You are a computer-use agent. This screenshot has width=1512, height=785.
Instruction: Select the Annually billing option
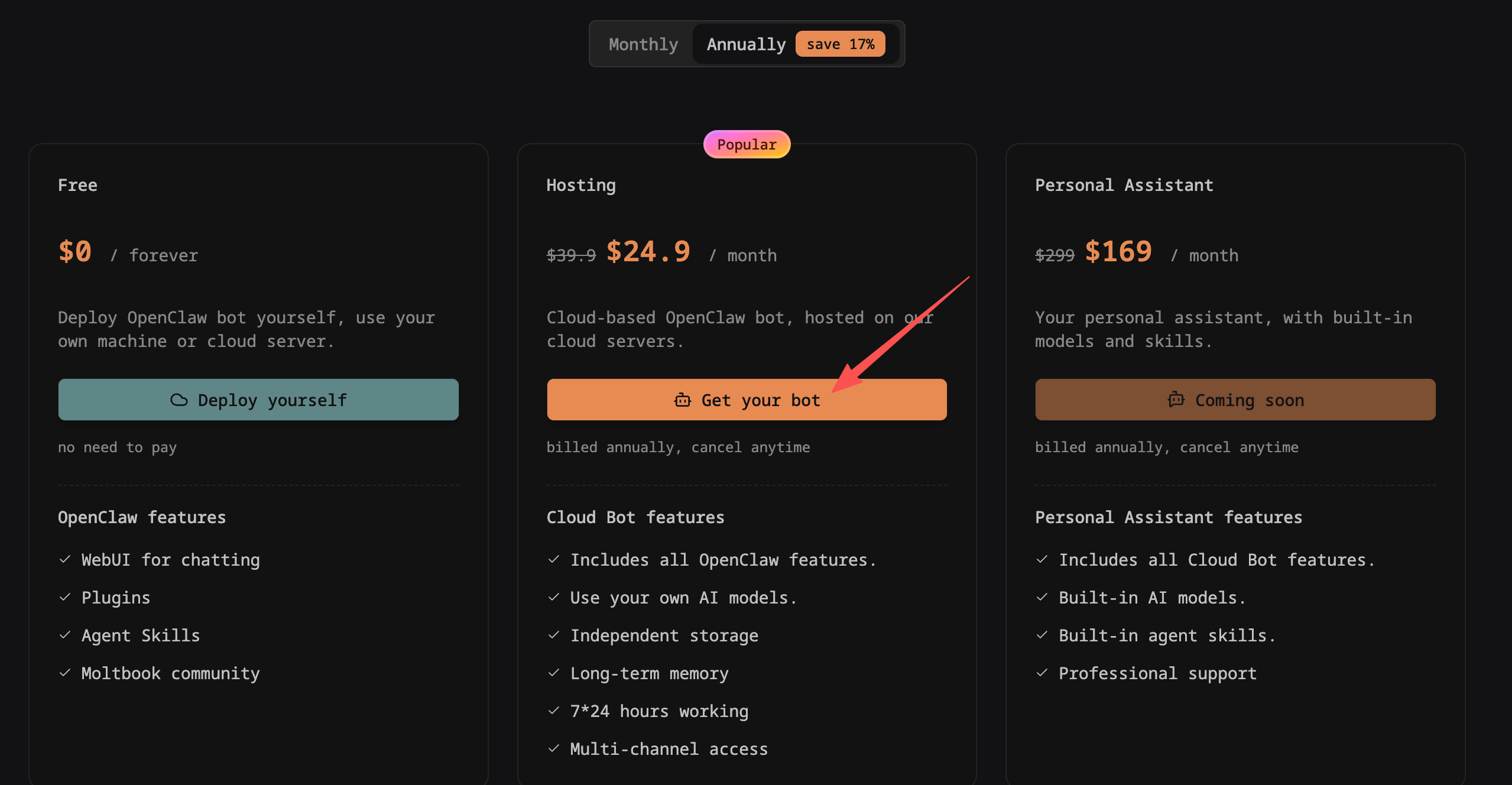pyautogui.click(x=746, y=44)
